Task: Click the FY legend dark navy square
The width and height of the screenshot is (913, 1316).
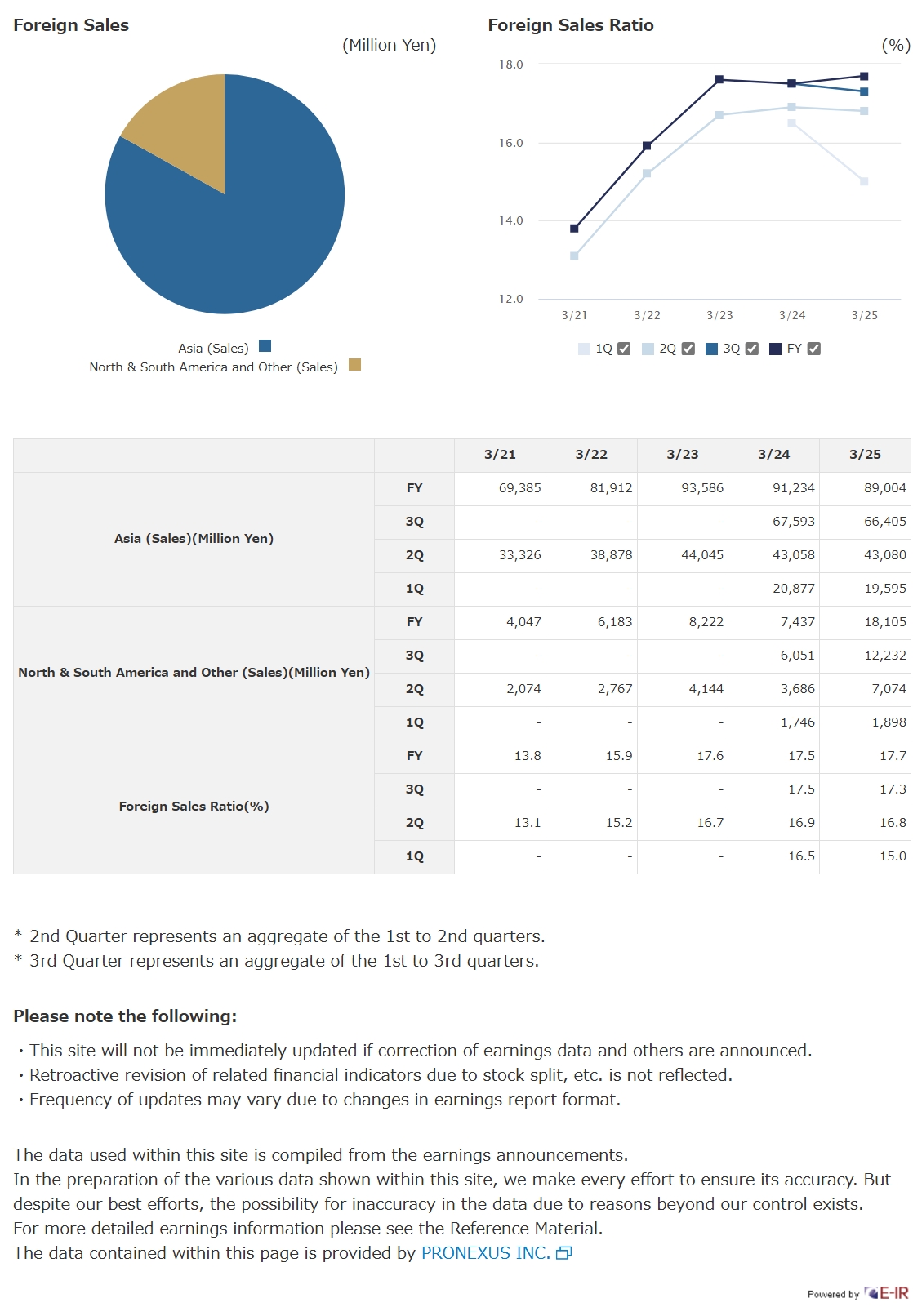Action: click(x=776, y=349)
